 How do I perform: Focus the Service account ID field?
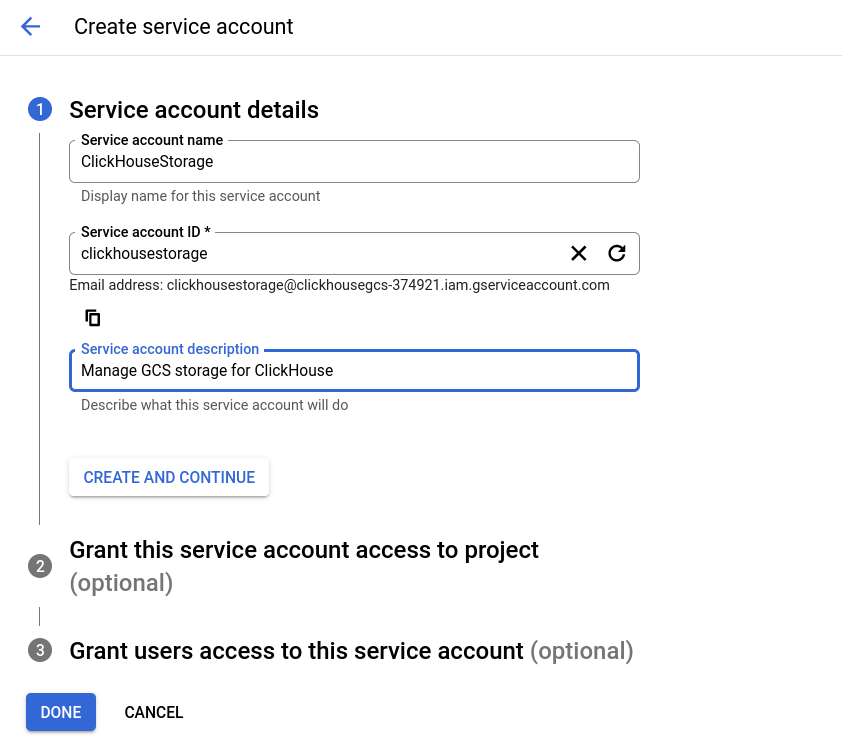tap(300, 253)
